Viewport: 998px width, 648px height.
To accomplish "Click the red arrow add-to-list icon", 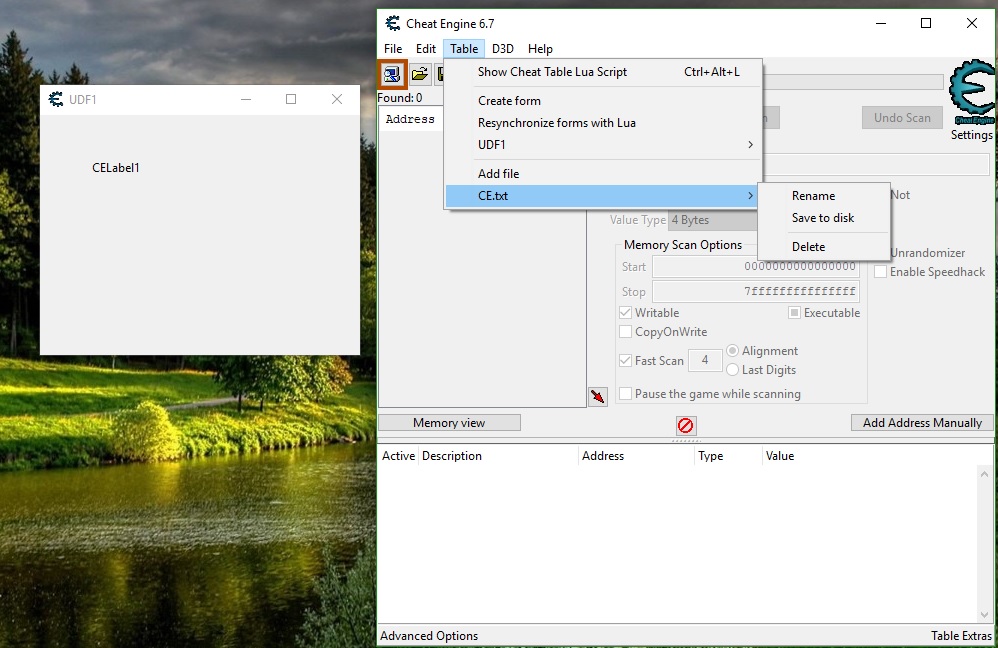I will [x=597, y=397].
